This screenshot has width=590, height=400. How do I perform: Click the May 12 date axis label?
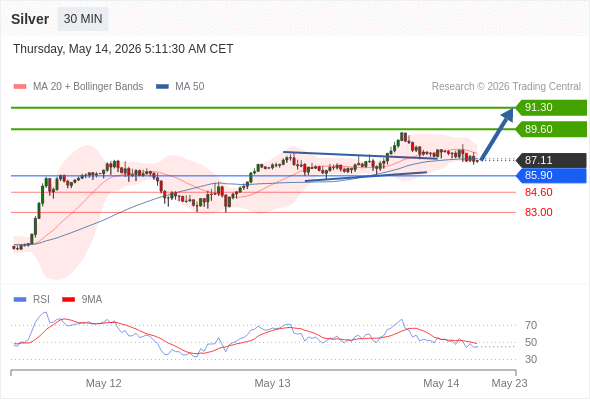point(103,383)
